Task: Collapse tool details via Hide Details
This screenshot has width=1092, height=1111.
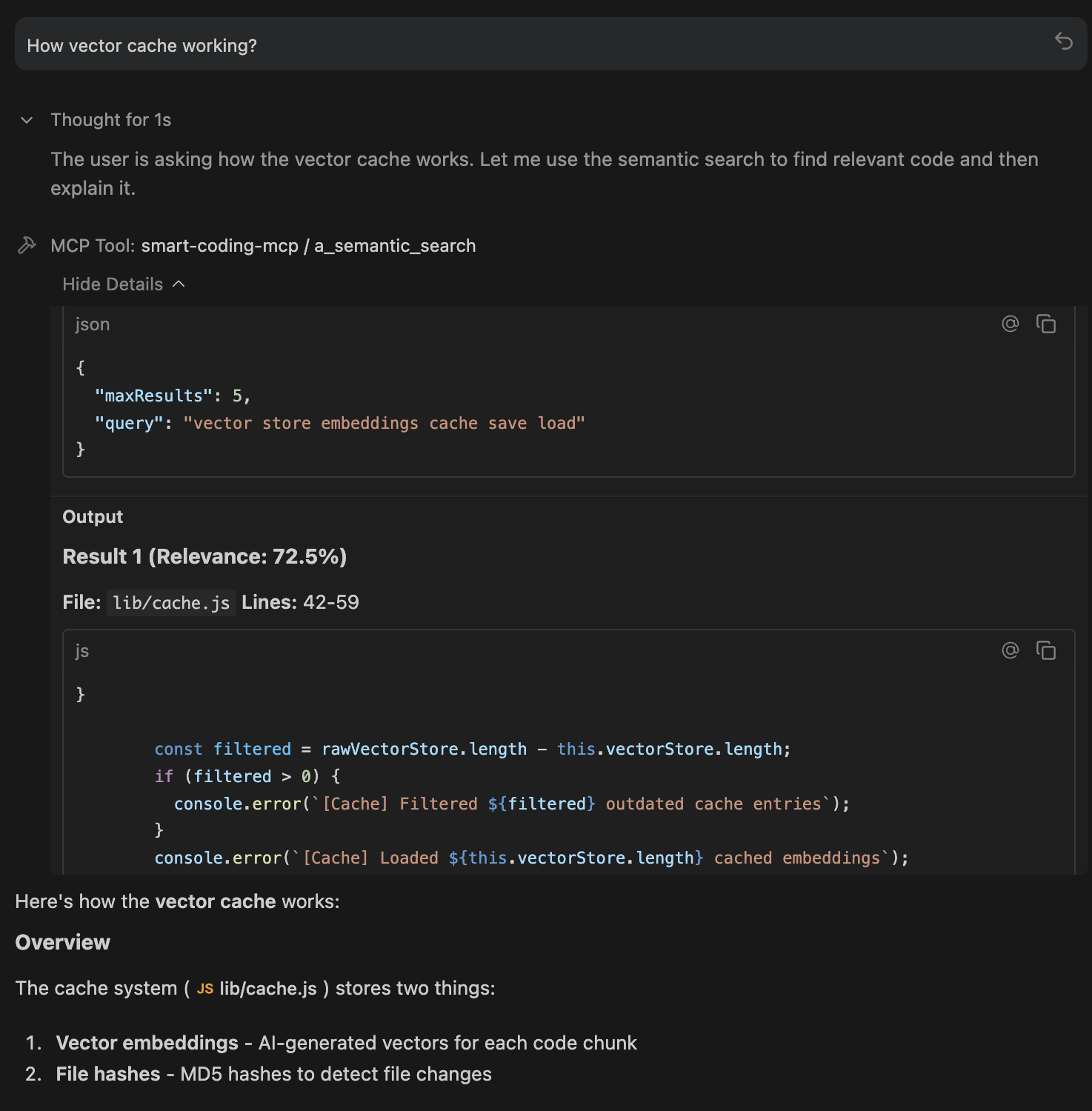Action: point(113,284)
